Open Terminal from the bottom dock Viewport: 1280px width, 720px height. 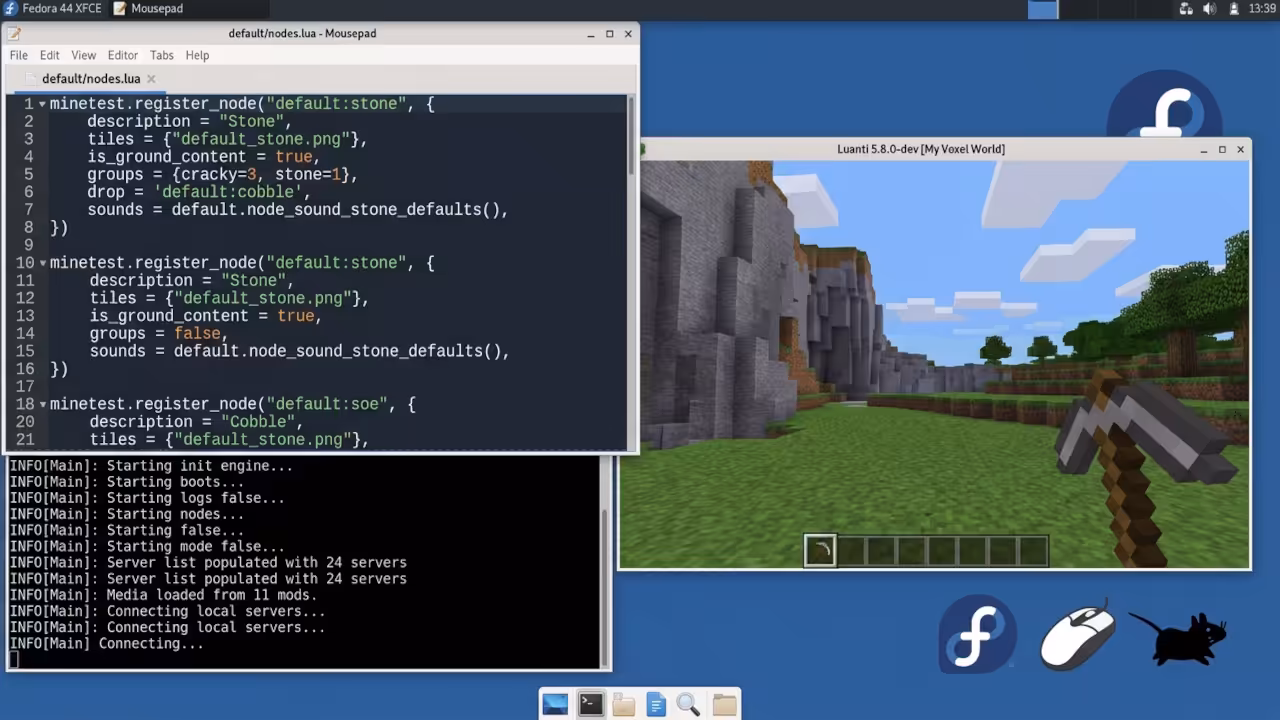point(590,704)
